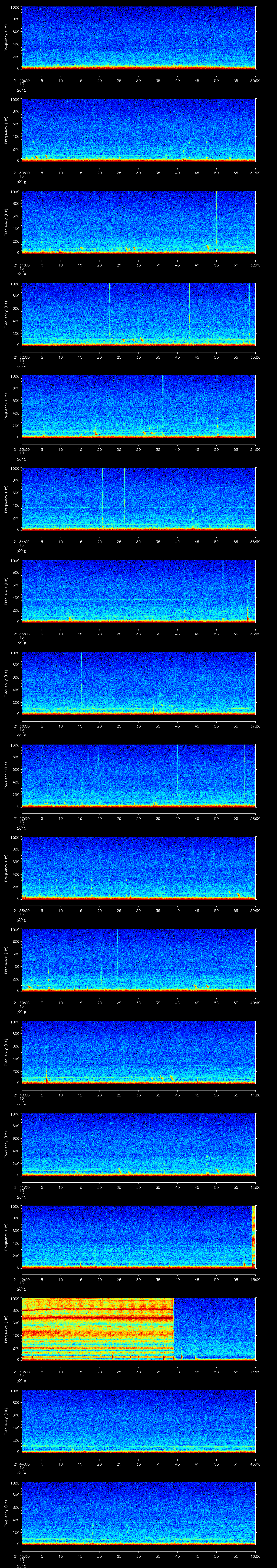Pick the spectrogram panel starting at 21:34:00
This screenshot has width=277, height=1568.
click(138, 499)
